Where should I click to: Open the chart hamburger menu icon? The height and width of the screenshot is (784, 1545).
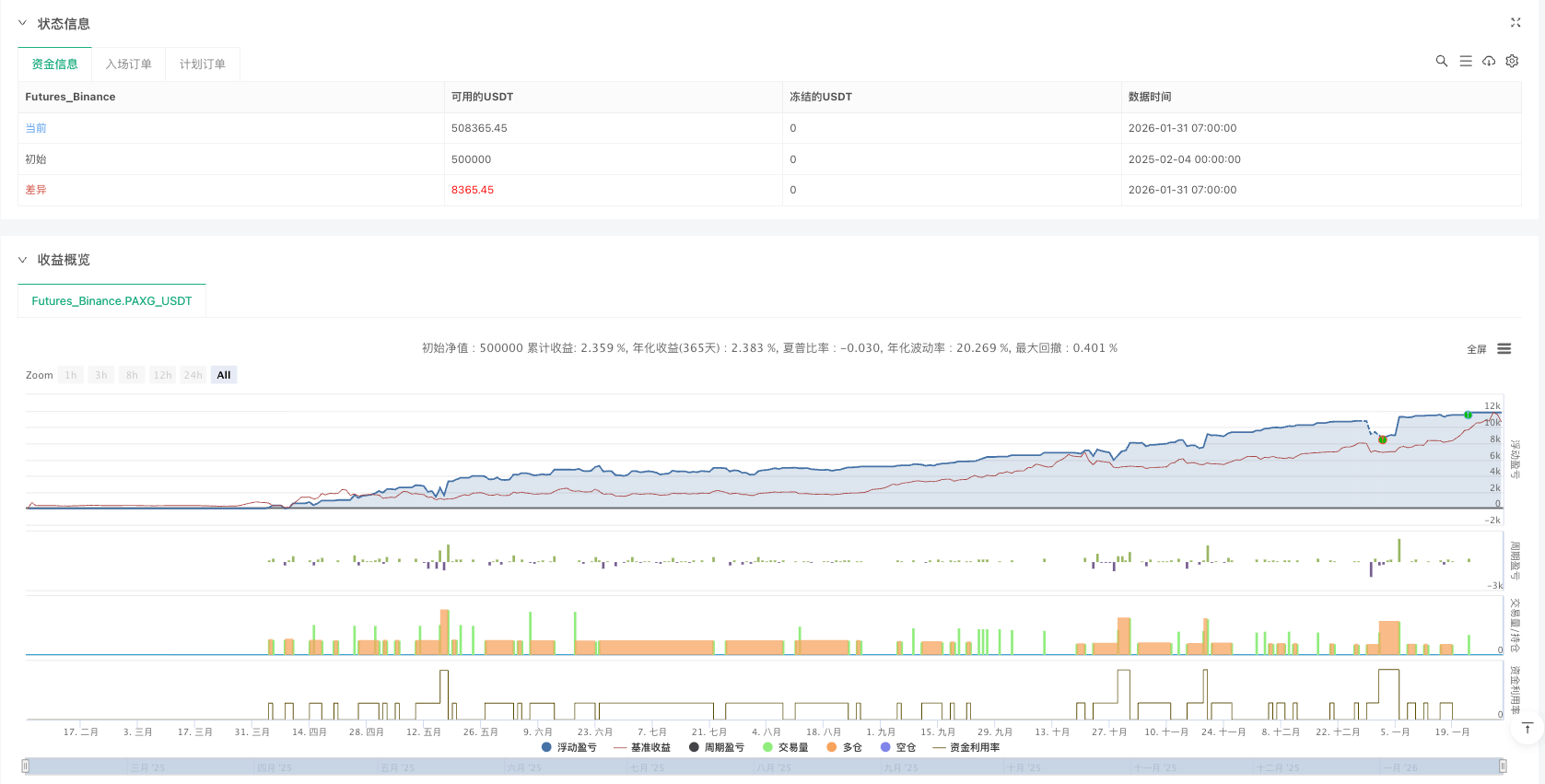point(1504,349)
